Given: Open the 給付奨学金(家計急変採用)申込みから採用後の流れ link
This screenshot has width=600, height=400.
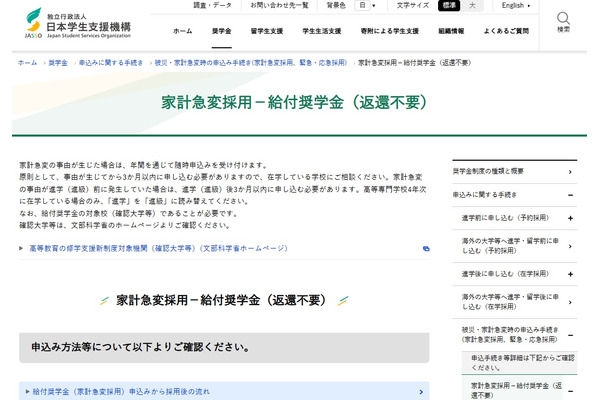Looking at the screenshot, I should tap(121, 392).
